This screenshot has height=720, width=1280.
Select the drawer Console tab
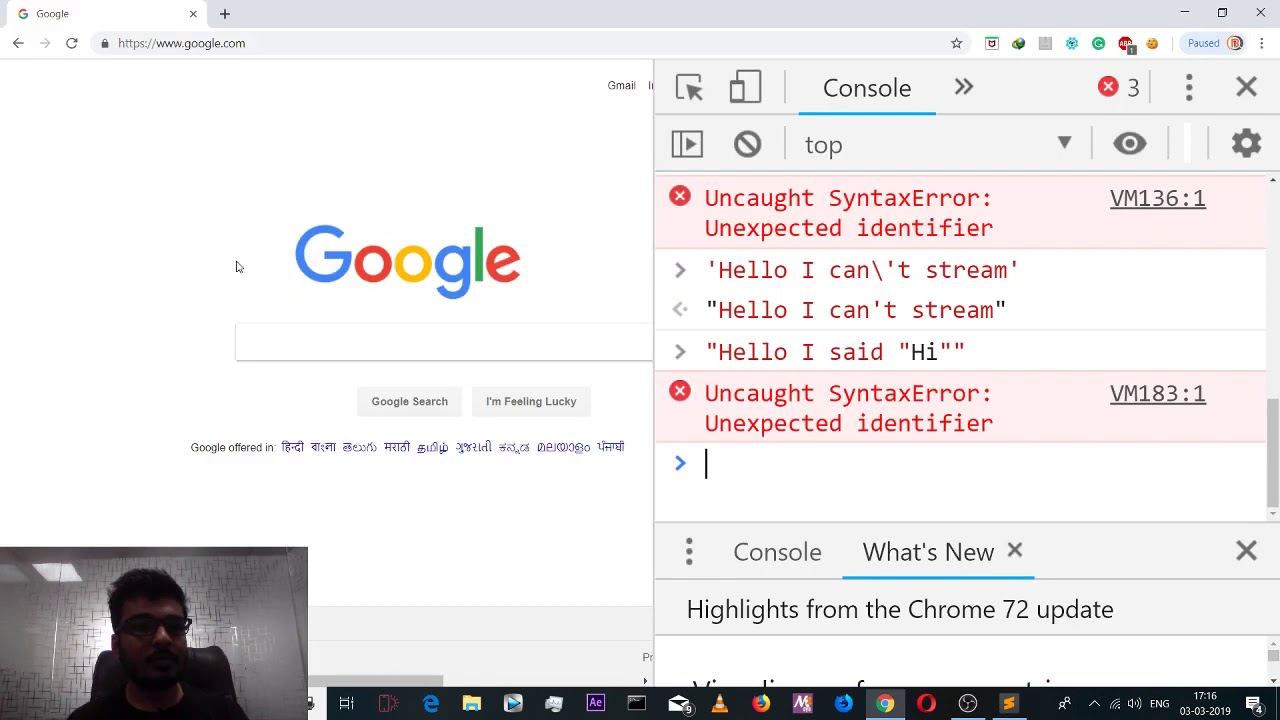click(x=777, y=552)
